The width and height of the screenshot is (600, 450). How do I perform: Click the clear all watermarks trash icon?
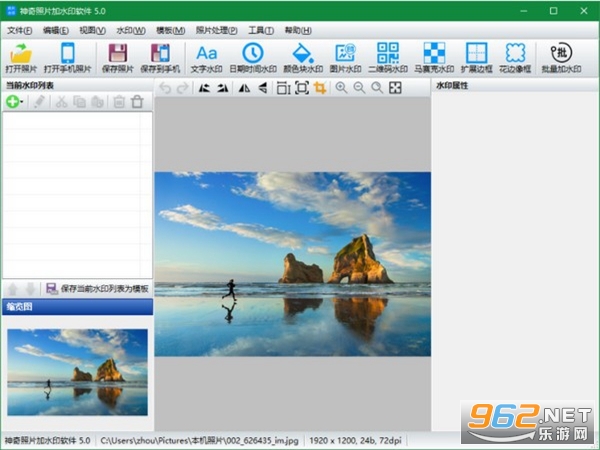[137, 102]
